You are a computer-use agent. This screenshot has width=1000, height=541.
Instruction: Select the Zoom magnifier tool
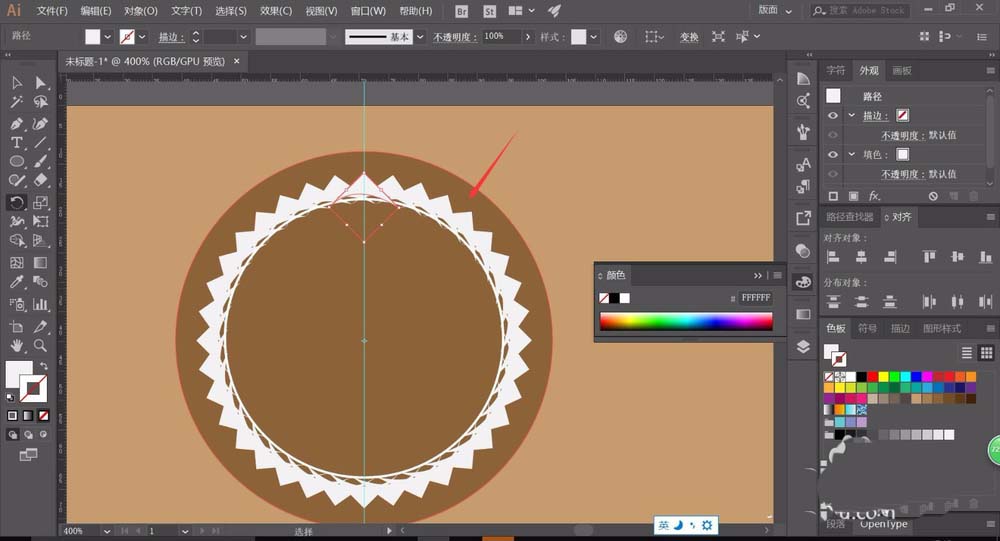(x=41, y=346)
